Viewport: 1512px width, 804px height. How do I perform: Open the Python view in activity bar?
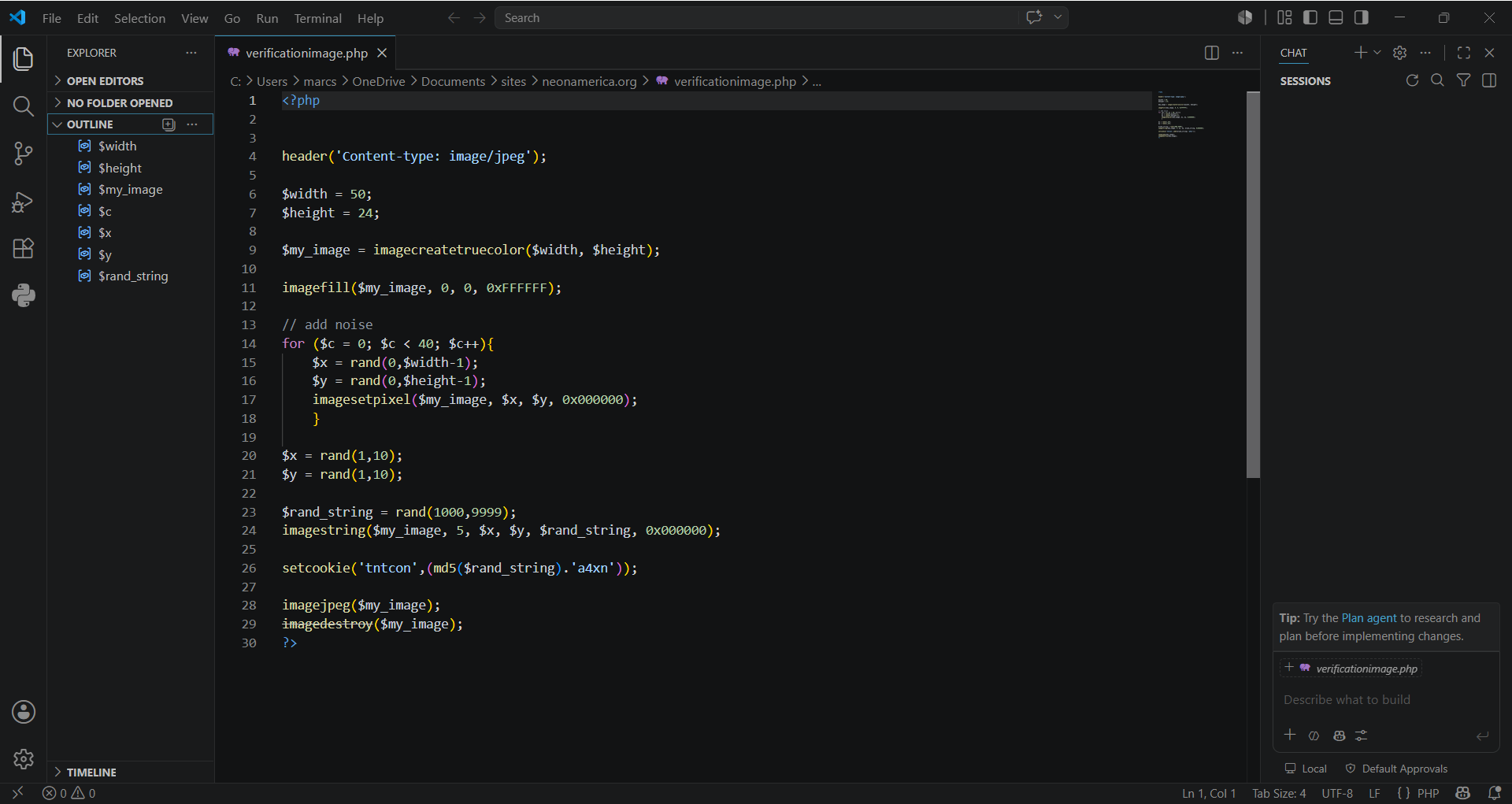point(24,296)
